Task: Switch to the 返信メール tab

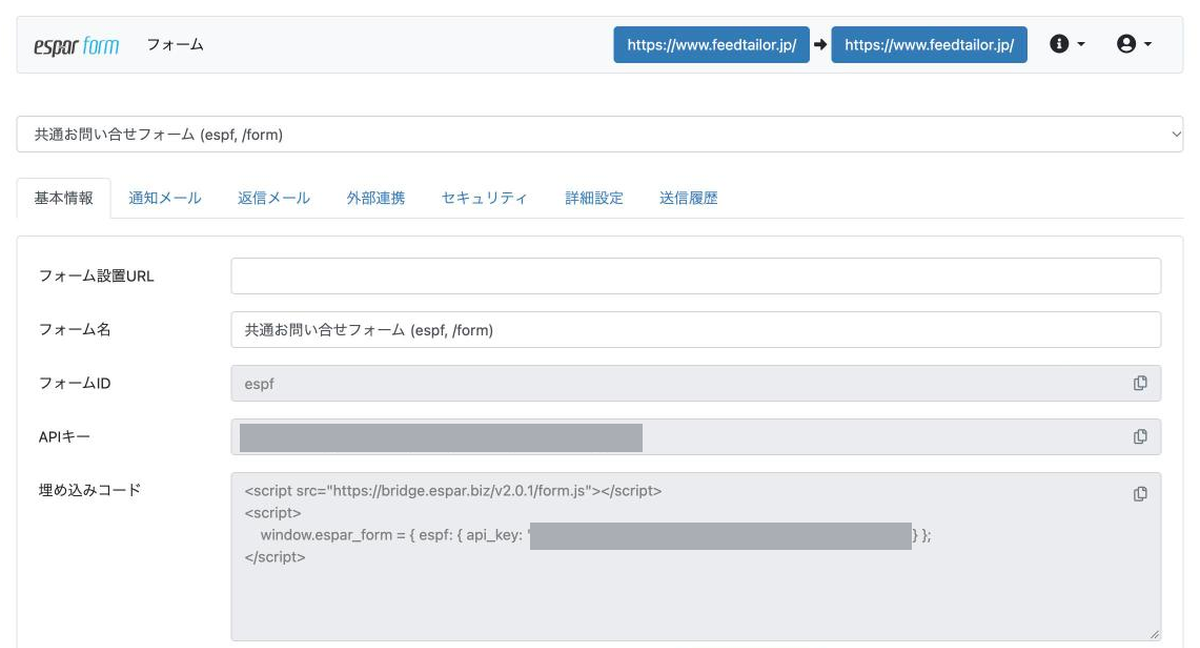Action: [274, 198]
